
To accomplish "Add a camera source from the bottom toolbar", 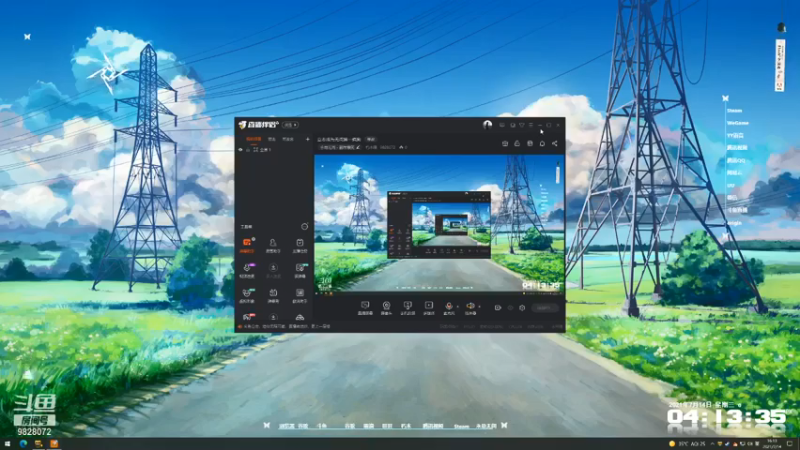I will 386,308.
